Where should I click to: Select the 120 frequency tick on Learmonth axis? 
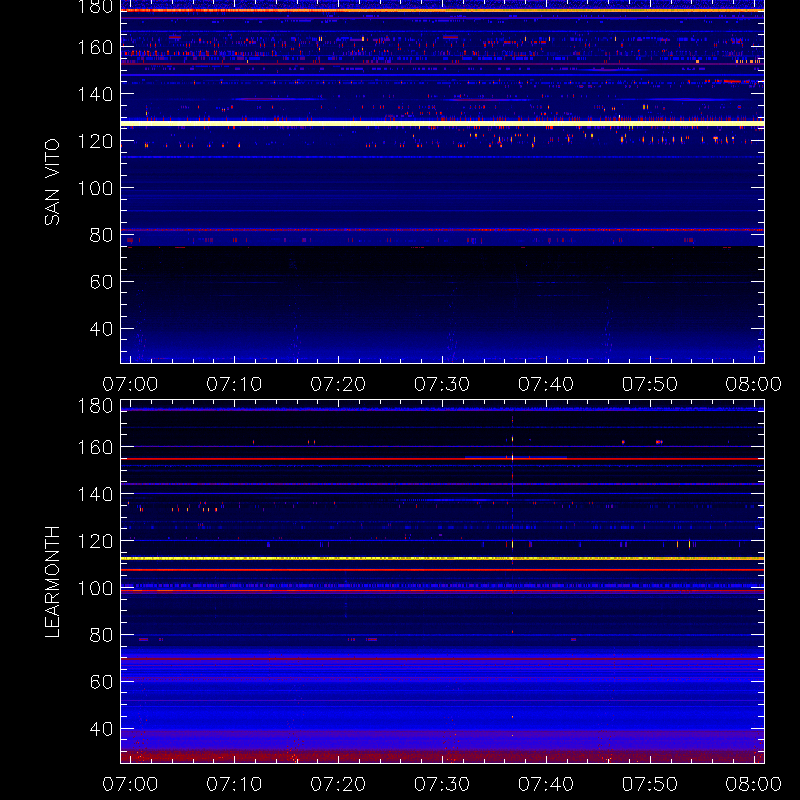[95, 541]
